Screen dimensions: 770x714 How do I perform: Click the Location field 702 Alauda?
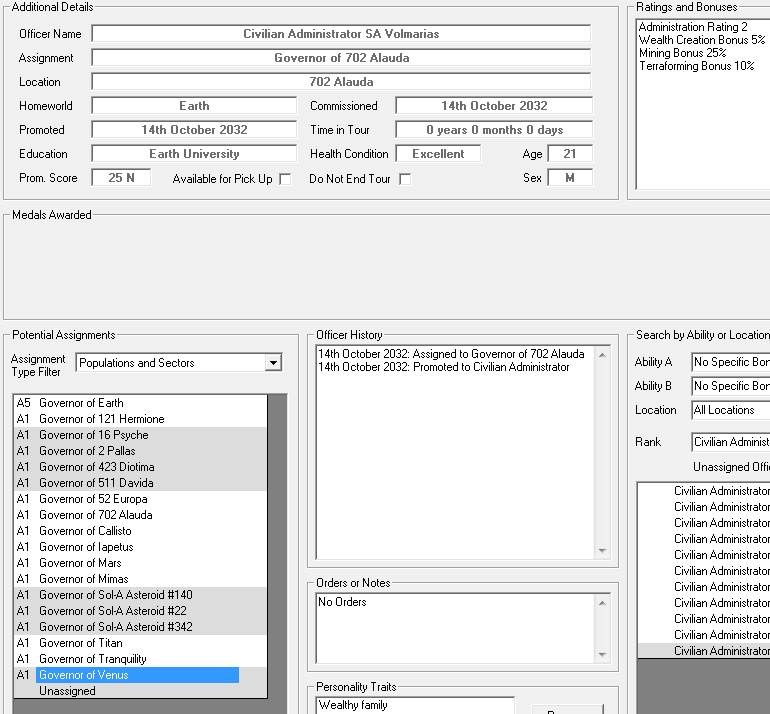tap(341, 82)
